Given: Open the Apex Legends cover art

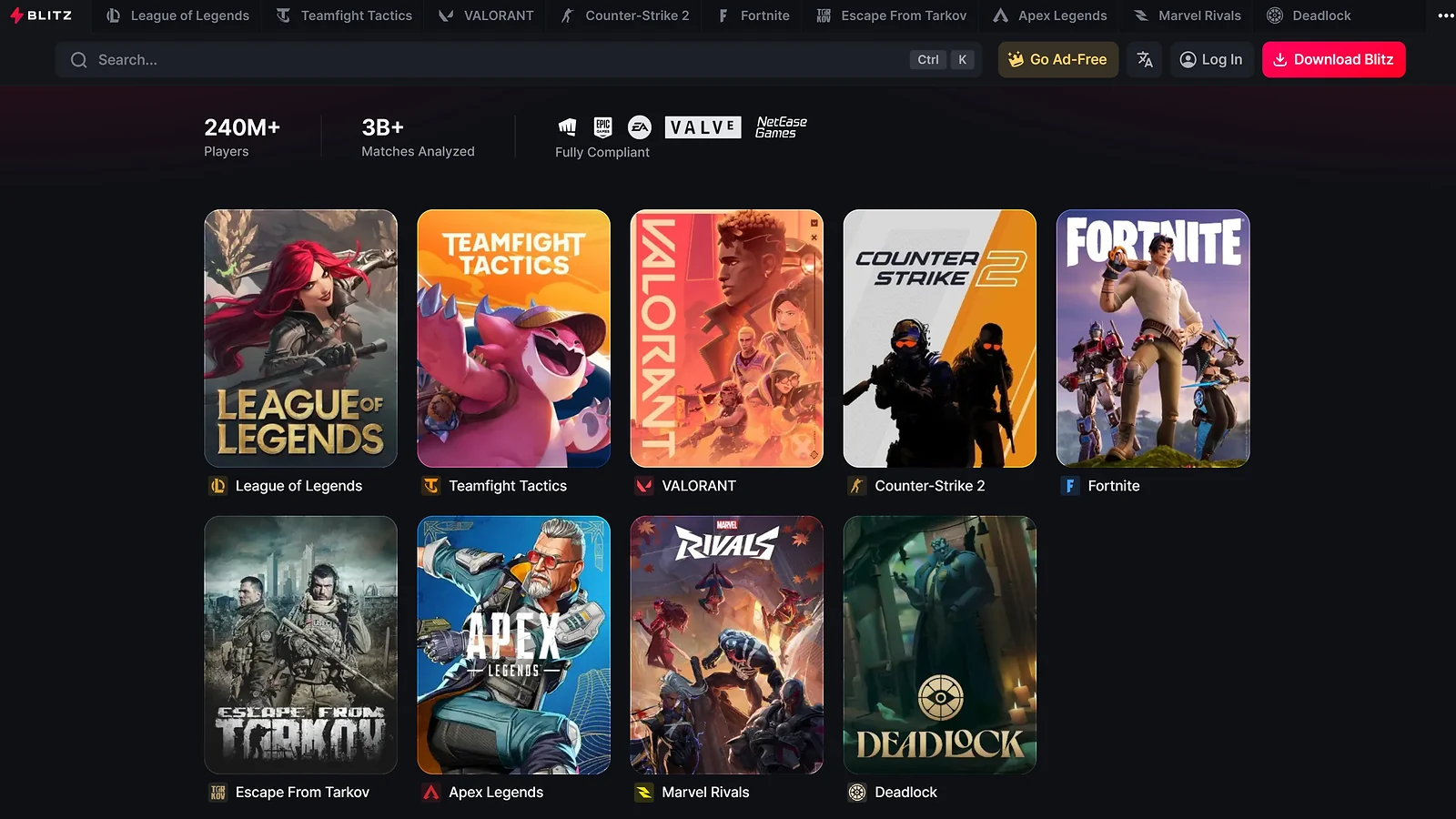Looking at the screenshot, I should tap(514, 645).
